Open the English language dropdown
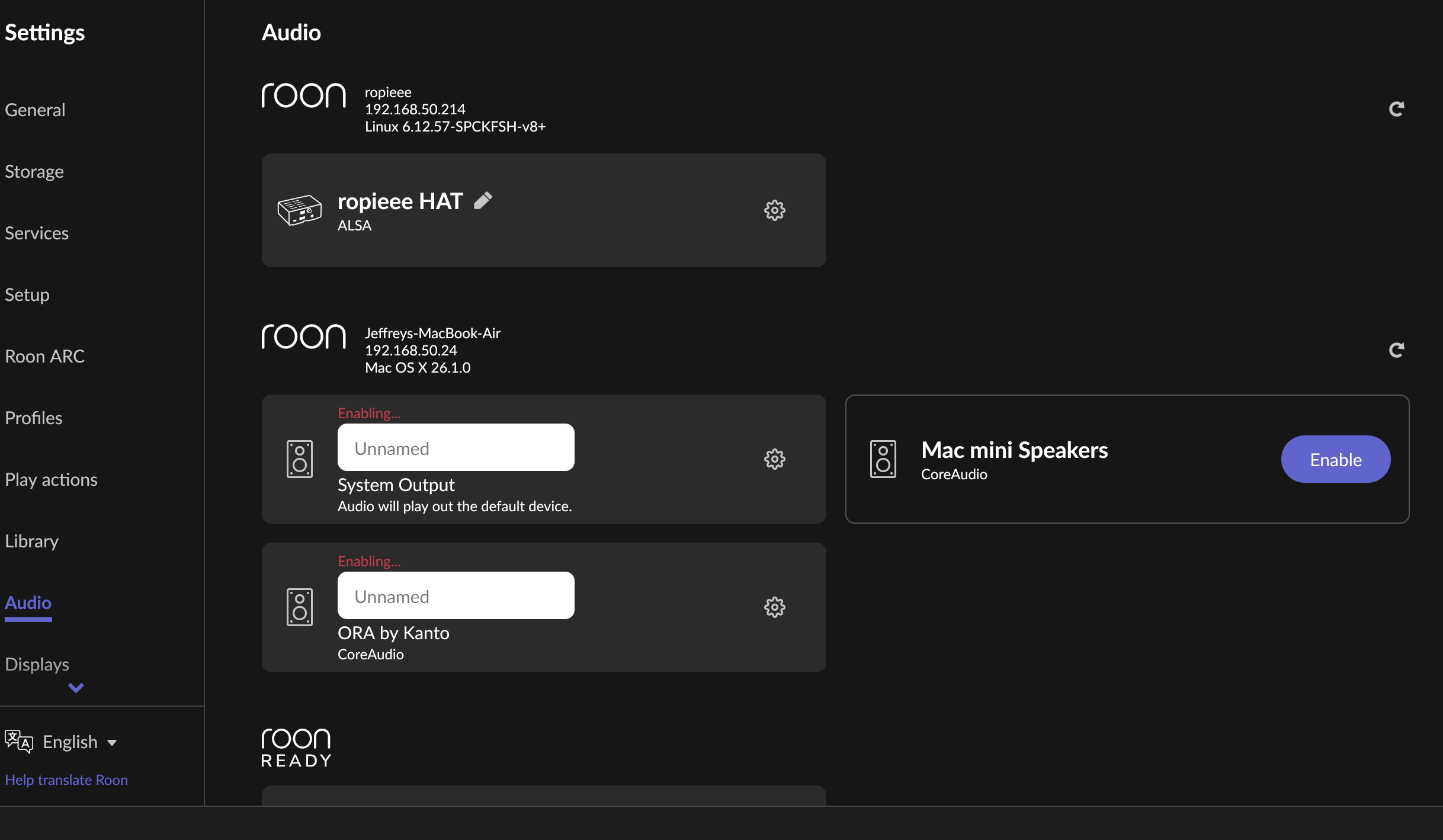The image size is (1443, 840). tap(70, 742)
